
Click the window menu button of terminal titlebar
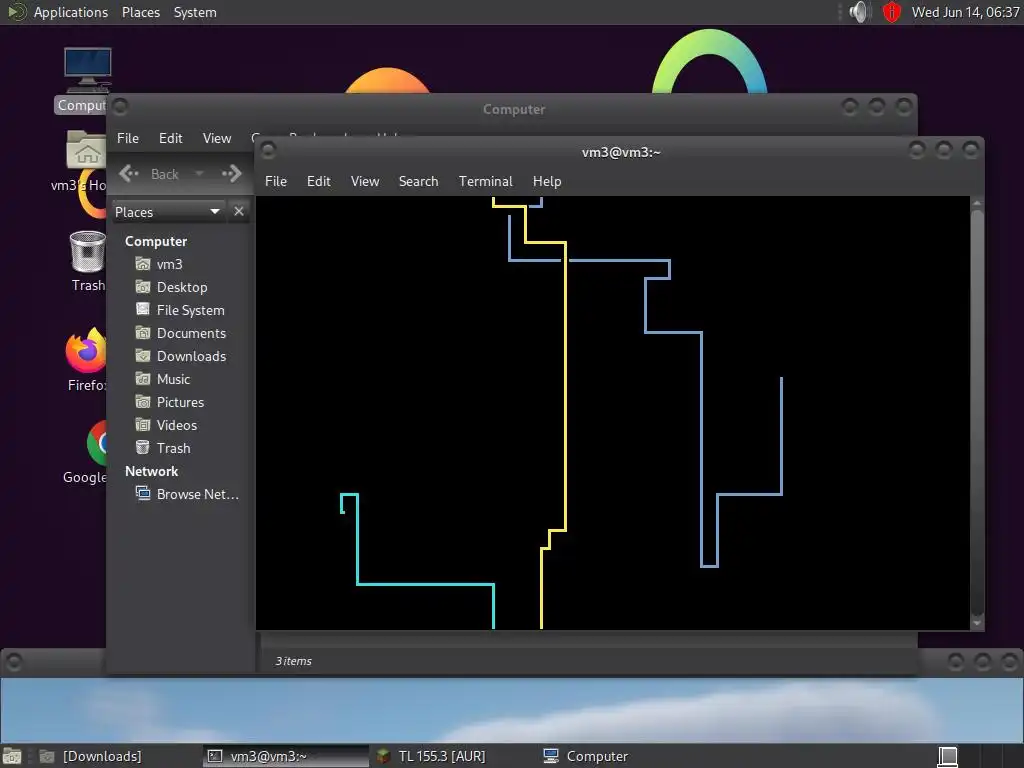point(268,151)
